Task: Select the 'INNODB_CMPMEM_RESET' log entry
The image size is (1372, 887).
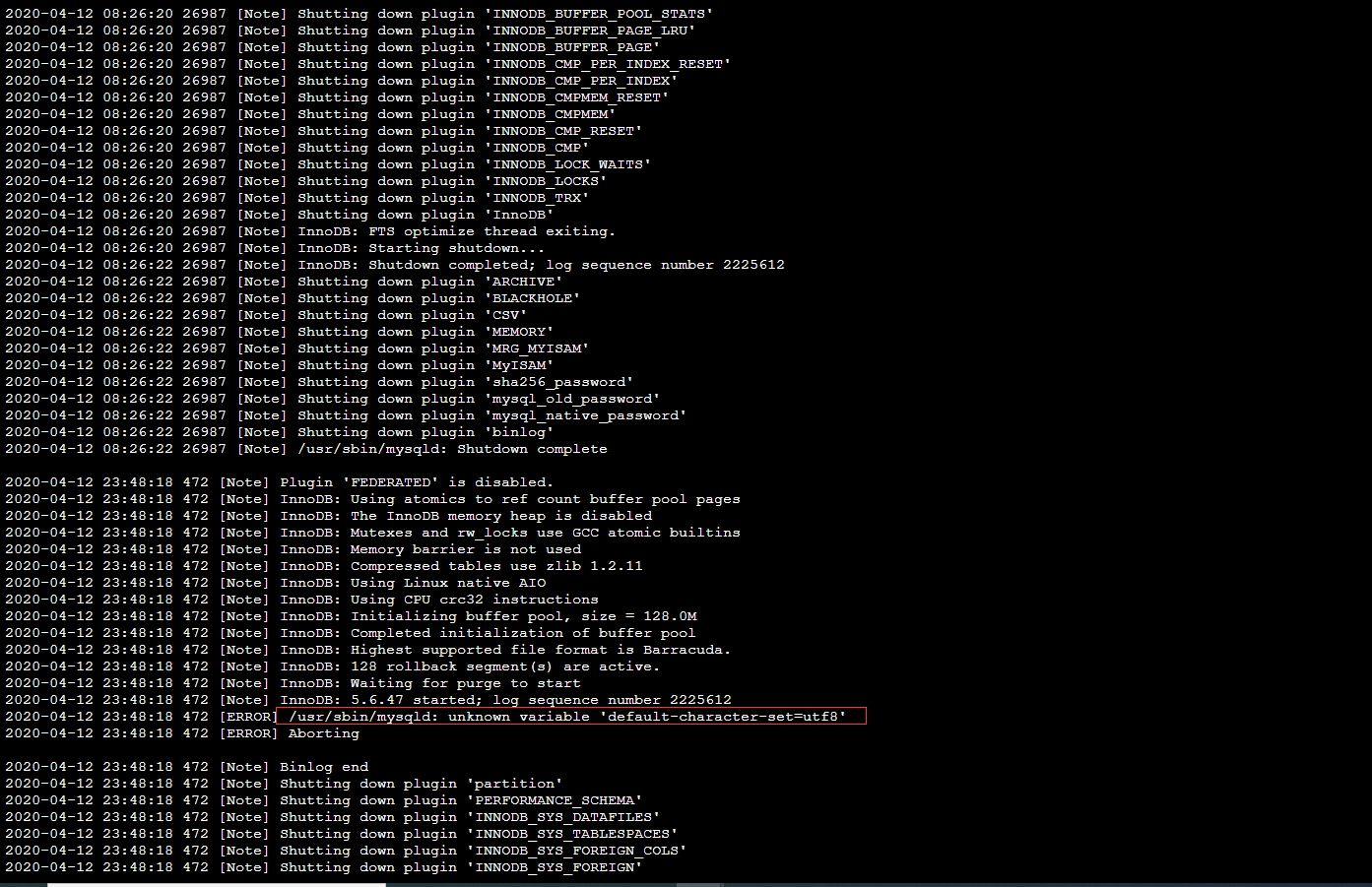Action: [337, 97]
